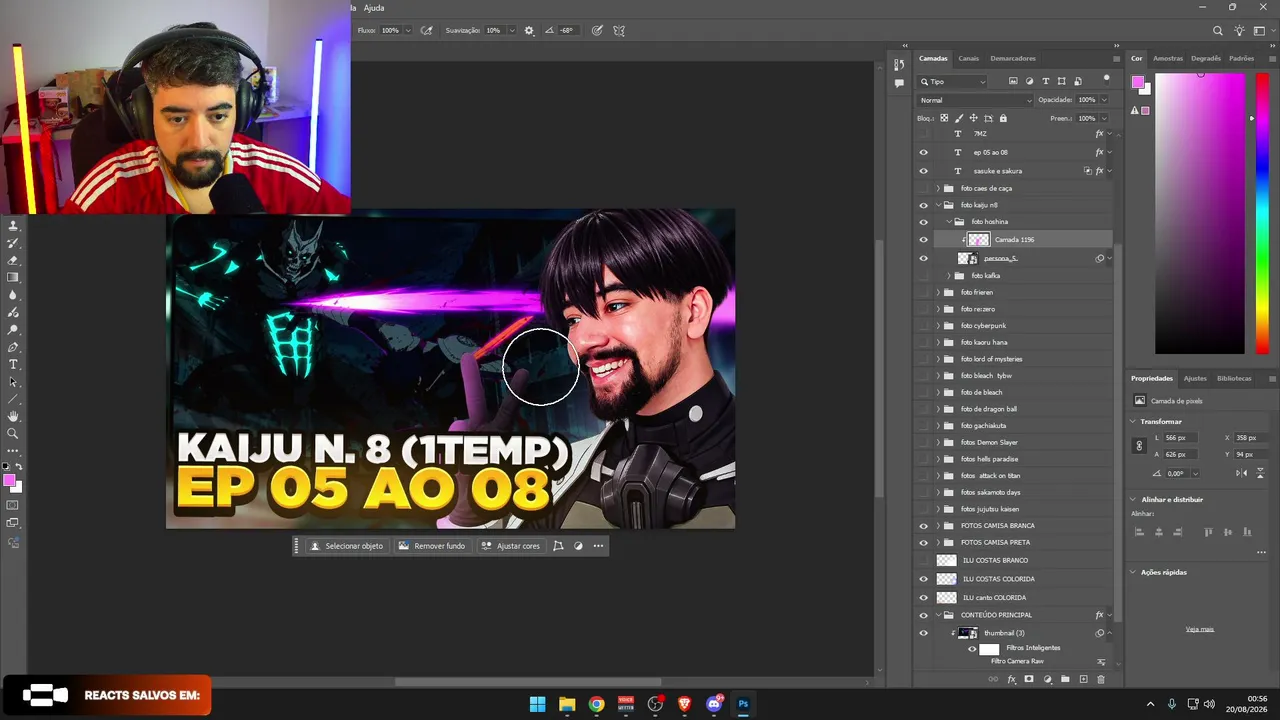Image resolution: width=1280 pixels, height=720 pixels.
Task: Hide the 'ep 05 ao 08' text layer
Action: click(923, 153)
